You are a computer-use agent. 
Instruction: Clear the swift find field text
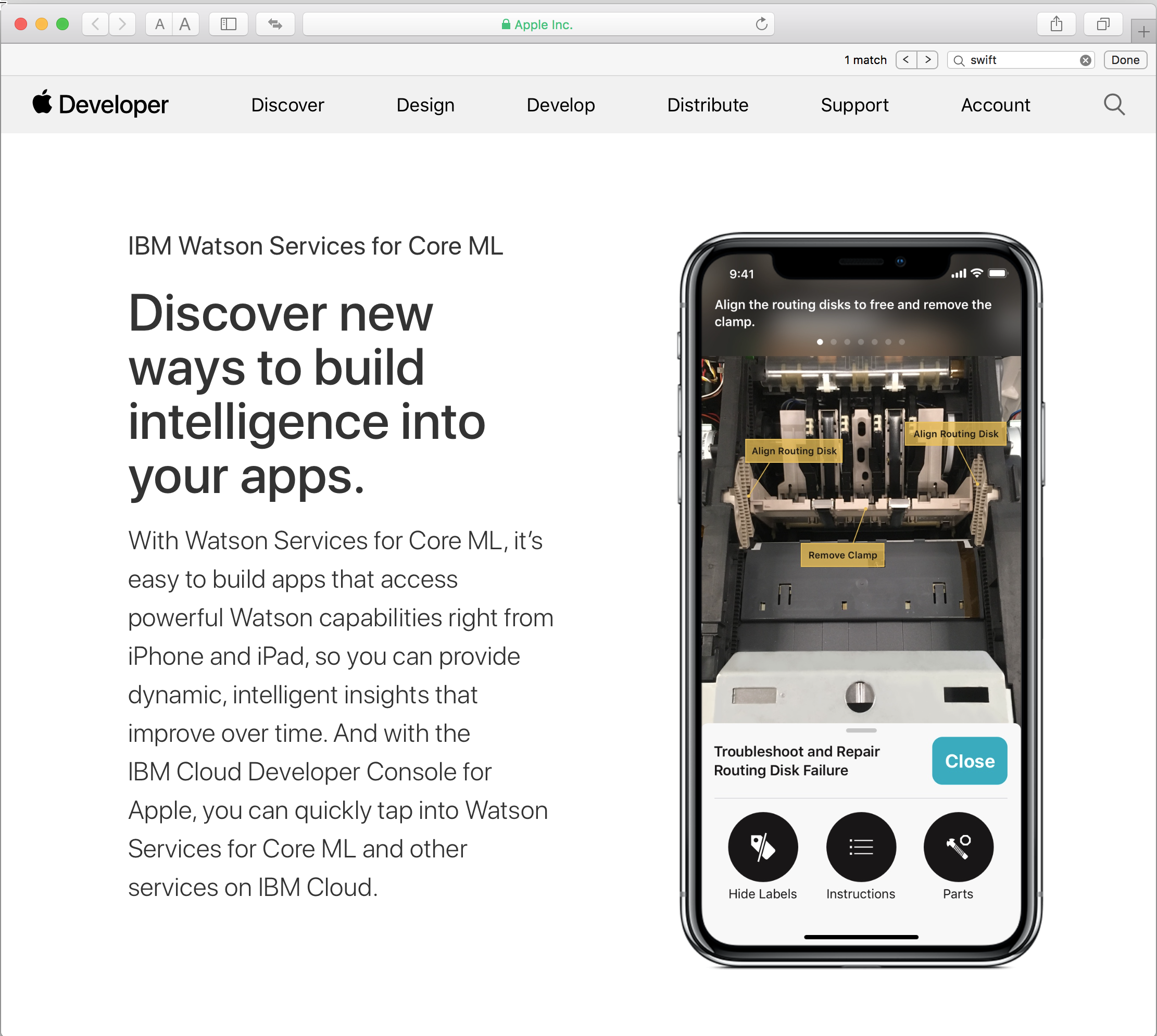click(1085, 60)
